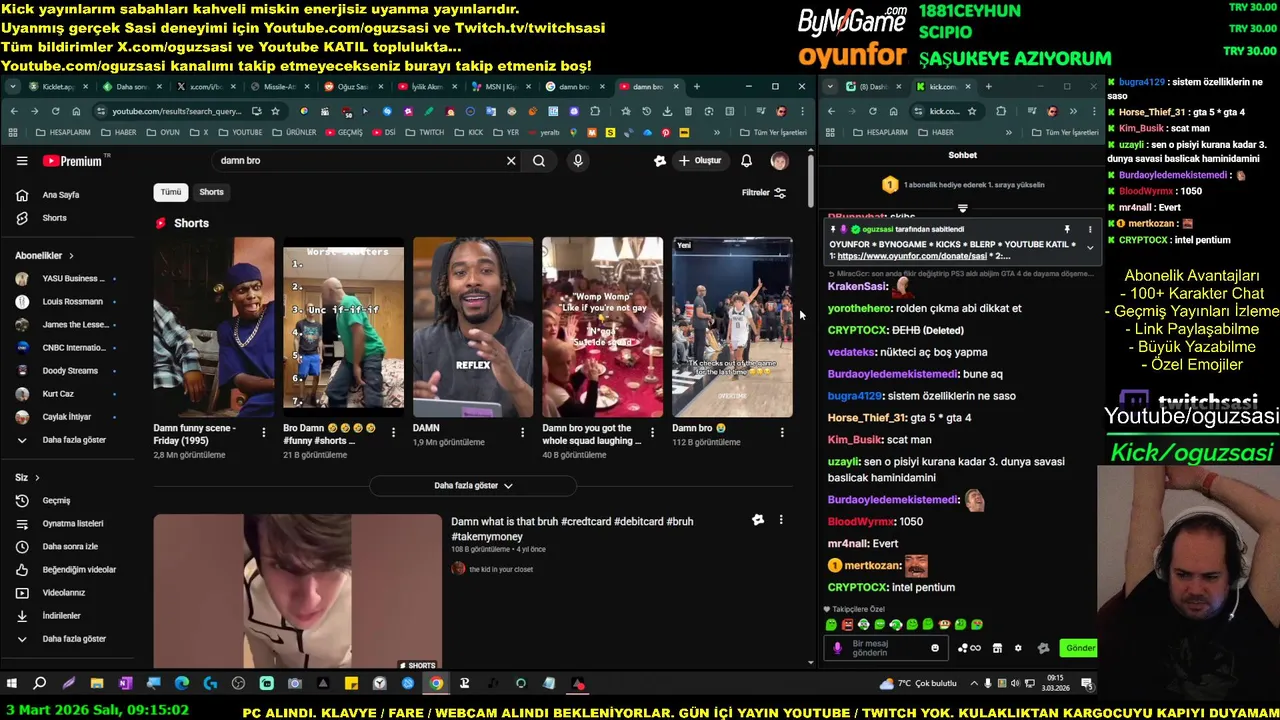
Task: Open Chrome from the Windows taskbar
Action: coord(436,684)
